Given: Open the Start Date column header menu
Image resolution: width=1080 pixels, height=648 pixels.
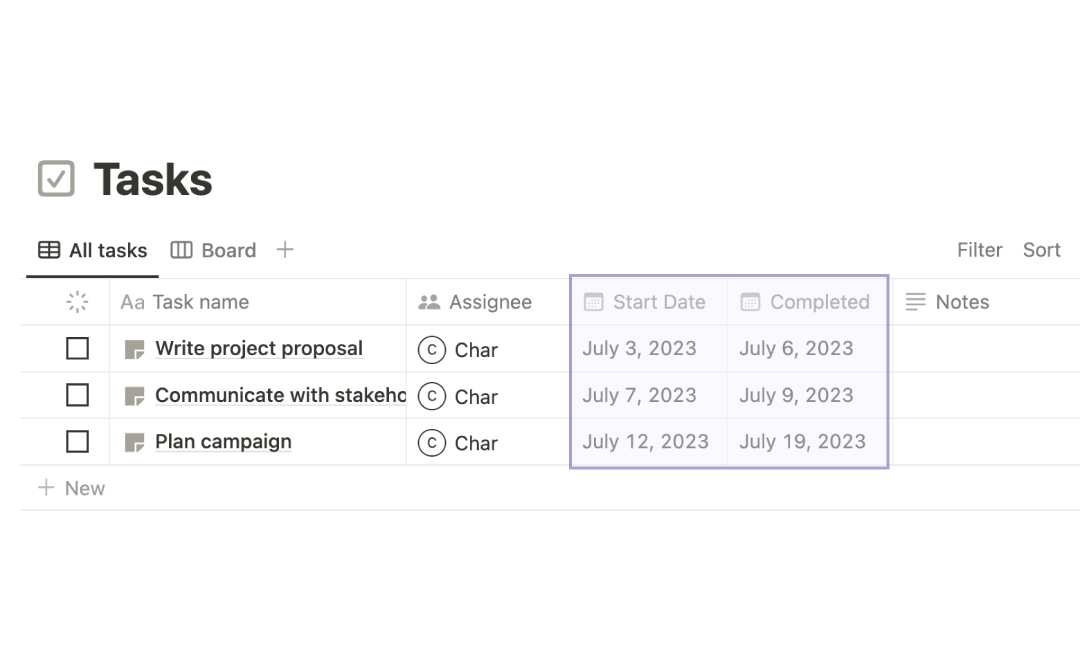Looking at the screenshot, I should (x=648, y=302).
